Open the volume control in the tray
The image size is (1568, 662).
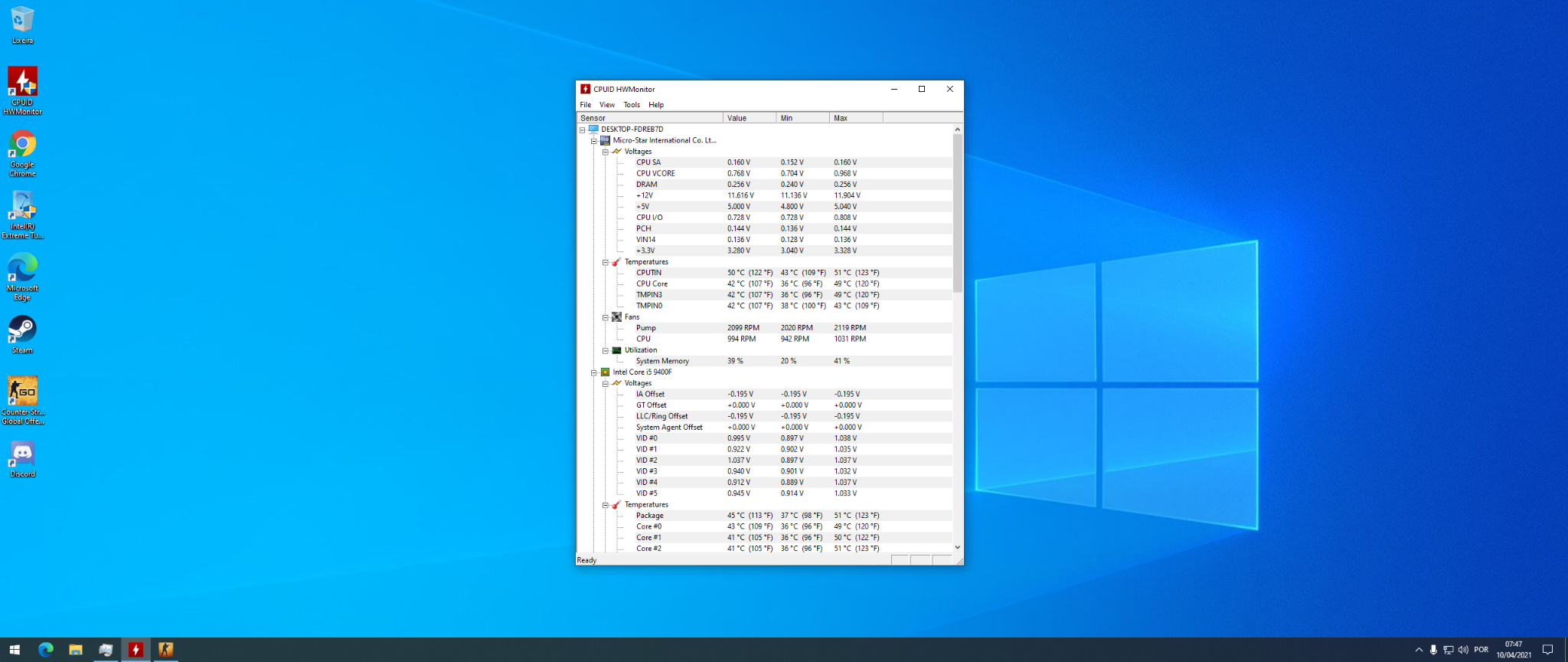1463,650
